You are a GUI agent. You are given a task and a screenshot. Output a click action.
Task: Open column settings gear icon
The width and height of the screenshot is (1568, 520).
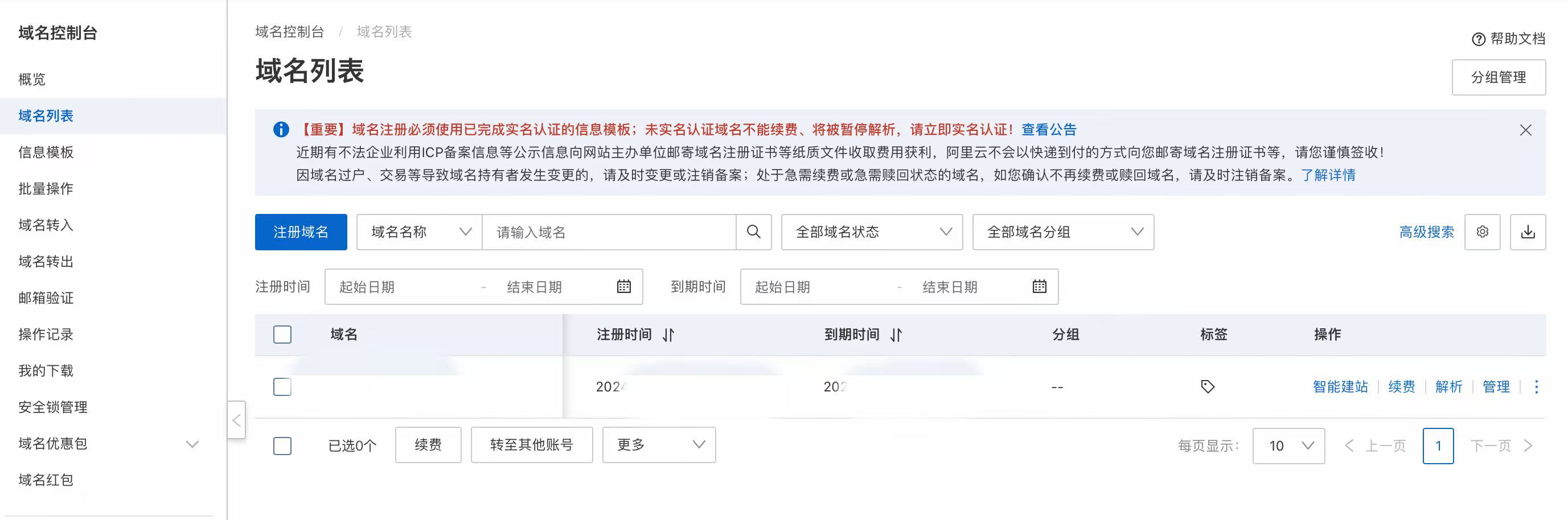tap(1482, 232)
